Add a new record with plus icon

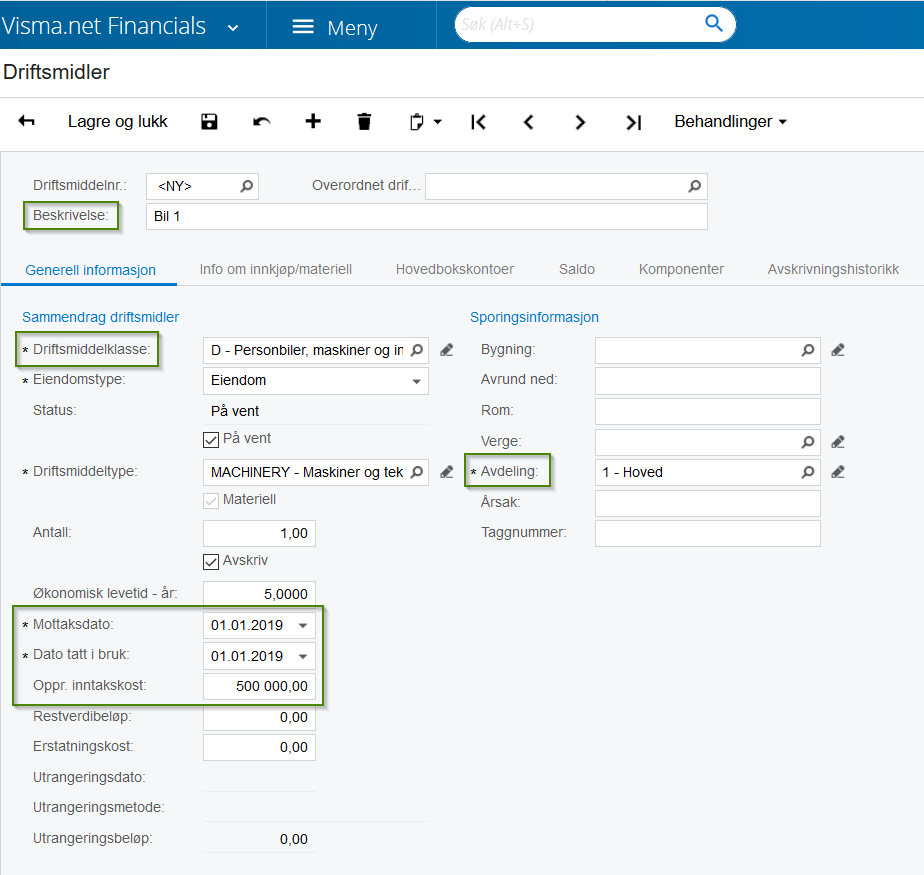coord(313,121)
